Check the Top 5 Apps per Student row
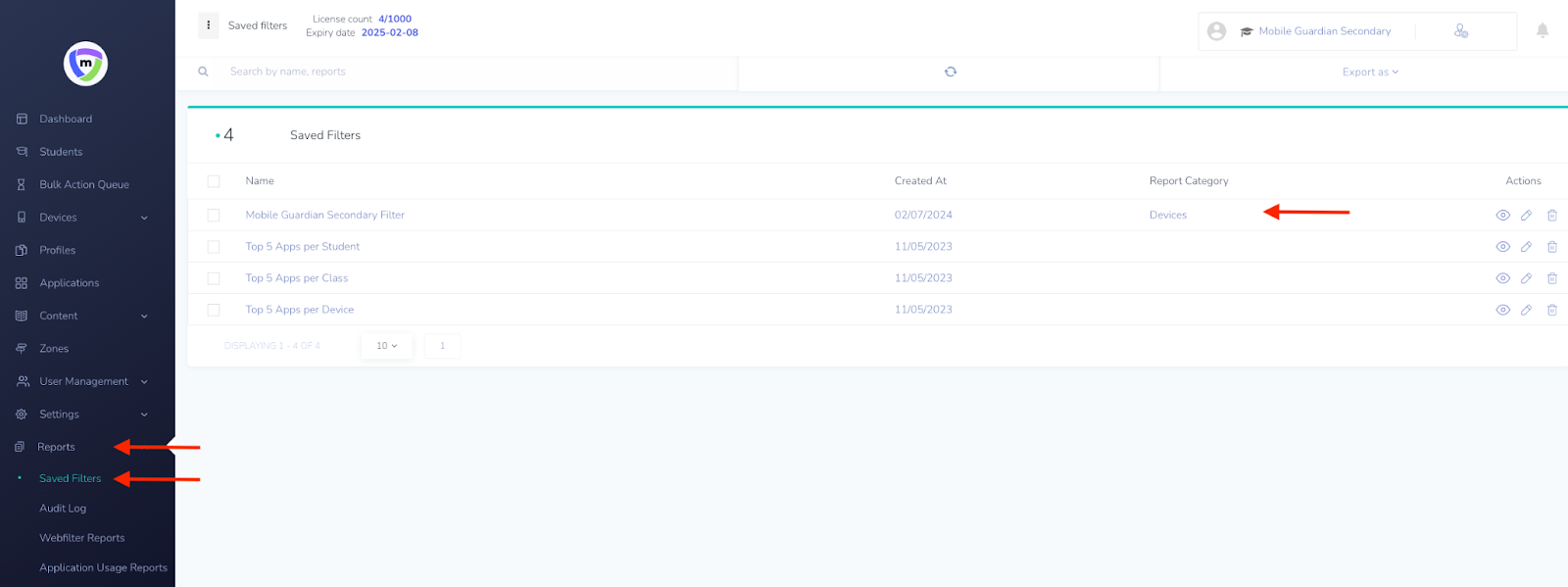 coord(214,247)
